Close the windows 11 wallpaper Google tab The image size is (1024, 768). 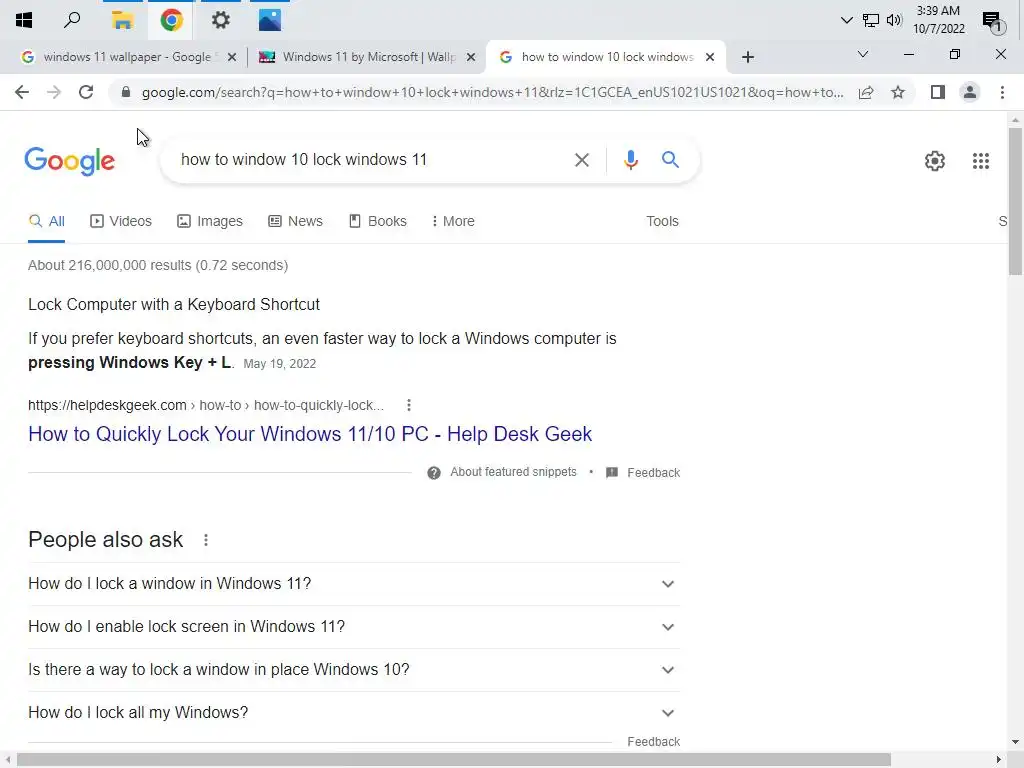click(232, 57)
